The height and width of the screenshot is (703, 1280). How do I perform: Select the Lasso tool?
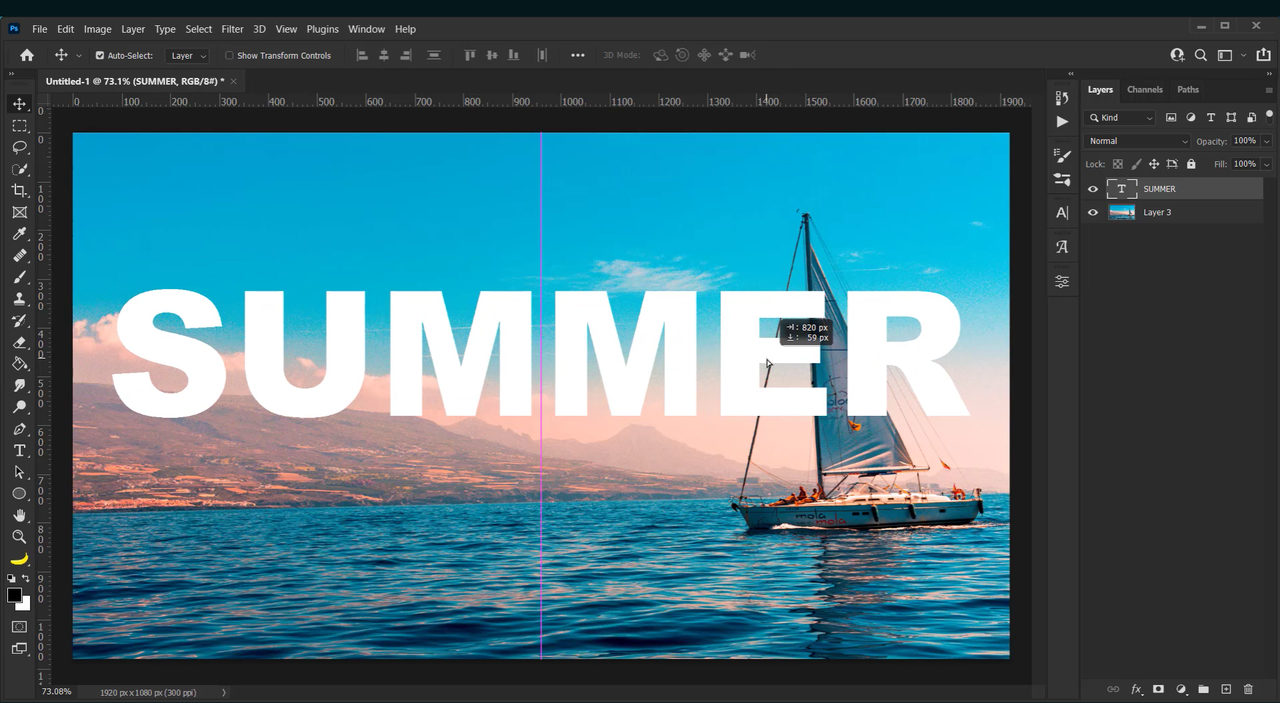pyautogui.click(x=19, y=147)
